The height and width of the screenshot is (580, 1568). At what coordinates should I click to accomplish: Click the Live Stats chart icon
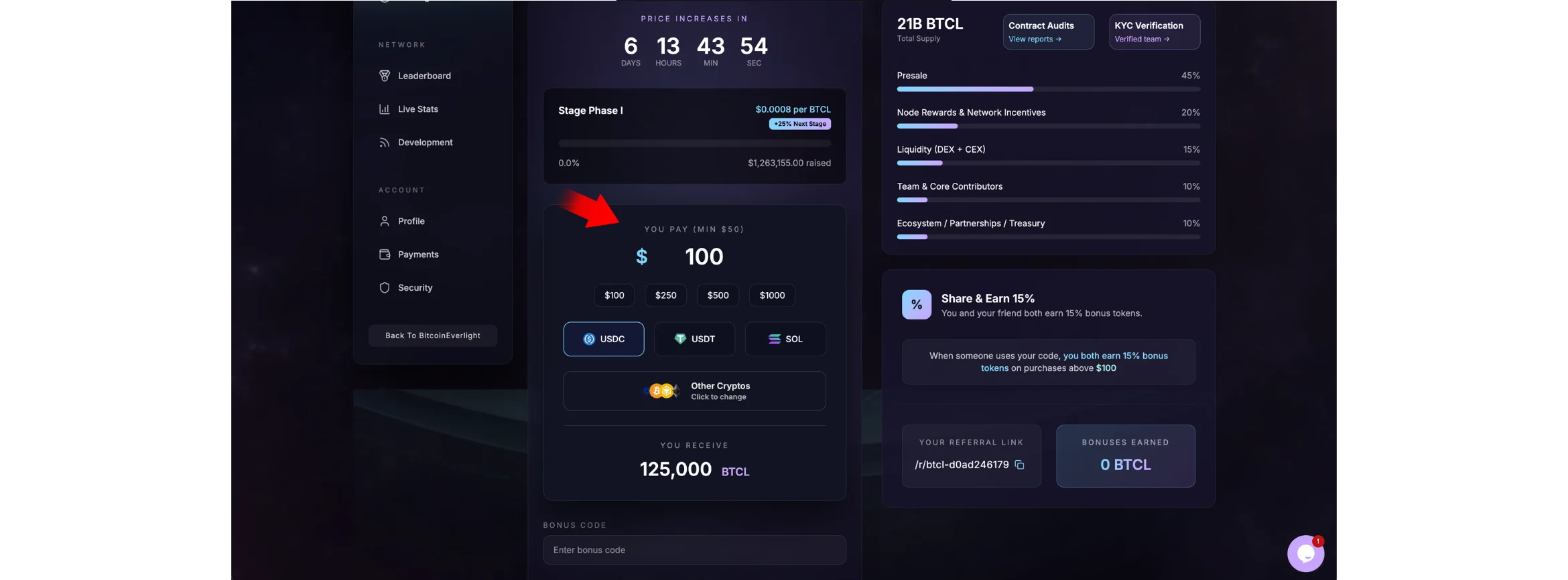click(x=385, y=109)
